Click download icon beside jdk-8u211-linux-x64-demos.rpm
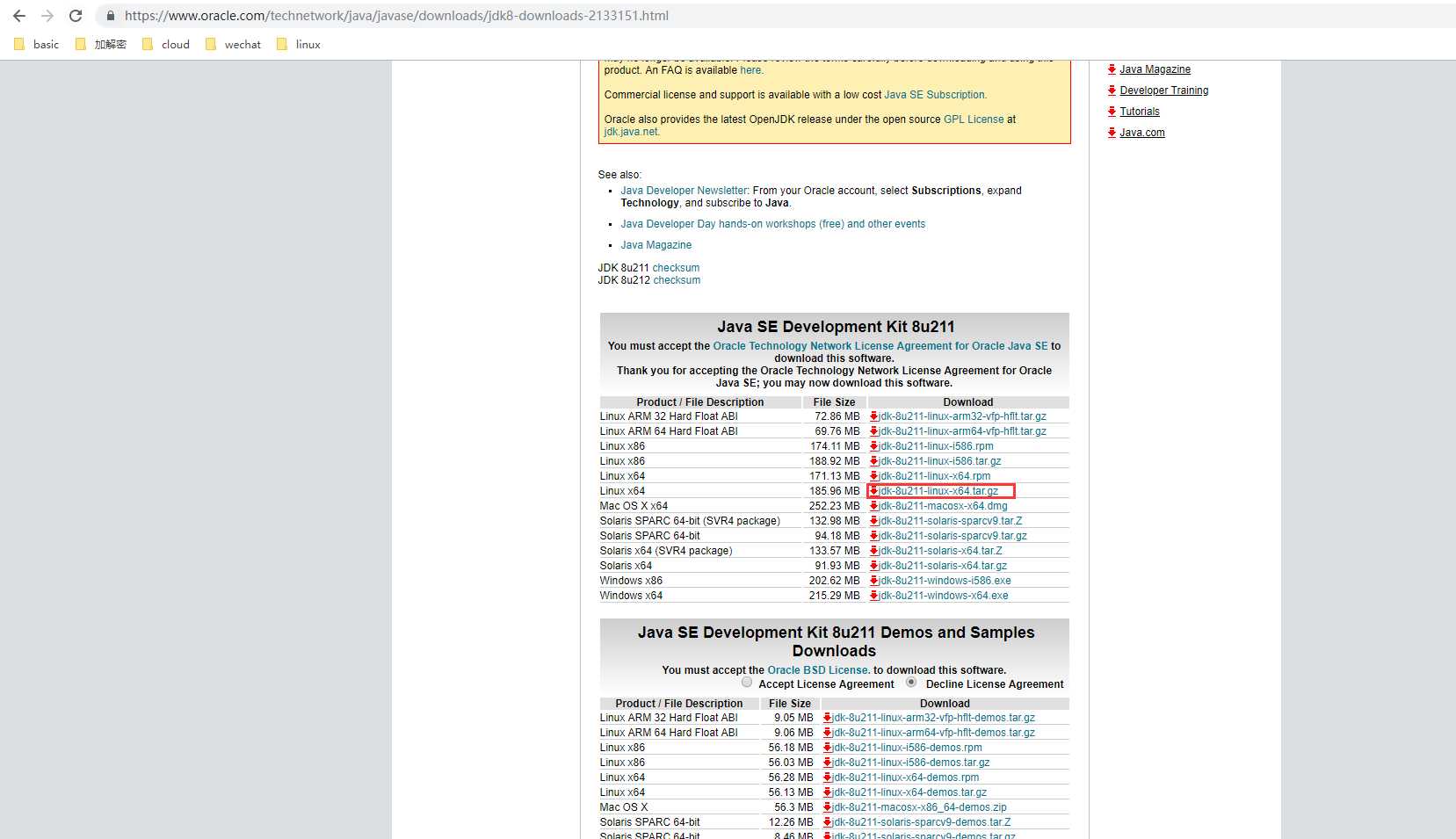1456x839 pixels. point(828,778)
